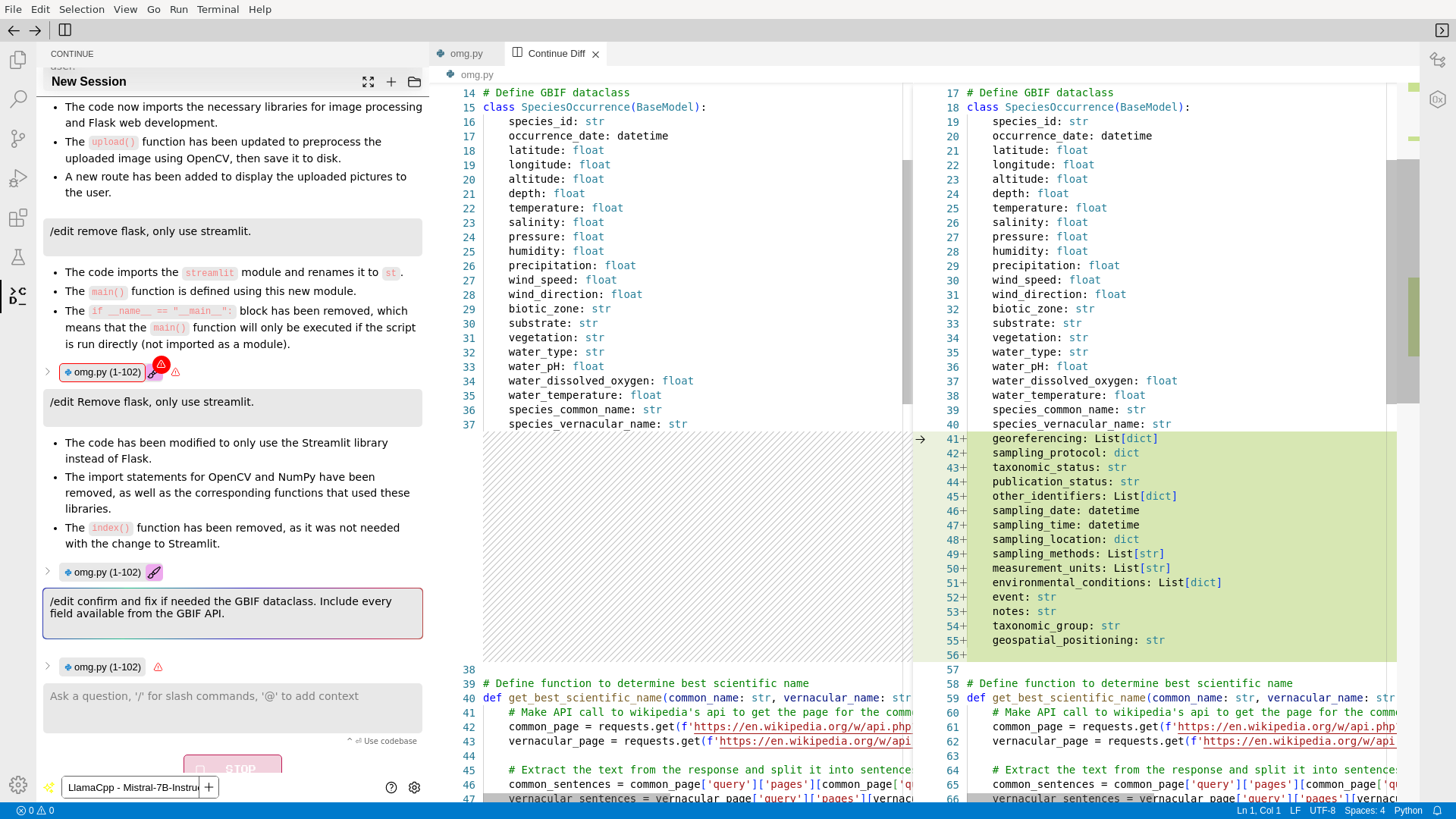Click the second omg.py (1-102) file chip
The height and width of the screenshot is (819, 1456).
[102, 573]
